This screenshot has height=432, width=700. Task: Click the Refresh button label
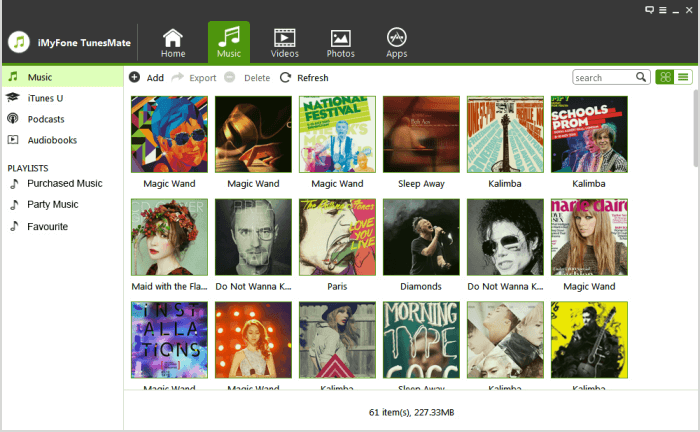(x=312, y=78)
